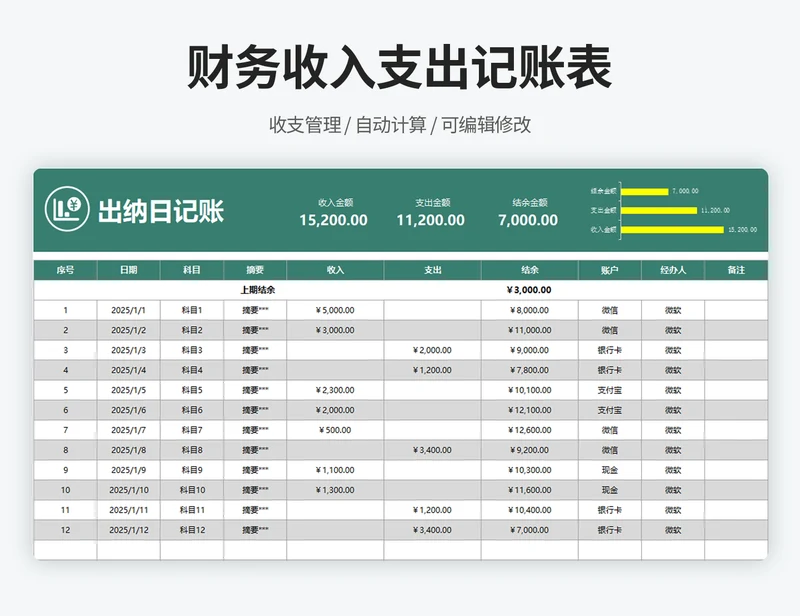The width and height of the screenshot is (800, 616).
Task: Select the 摘要 column header
Action: (x=255, y=270)
